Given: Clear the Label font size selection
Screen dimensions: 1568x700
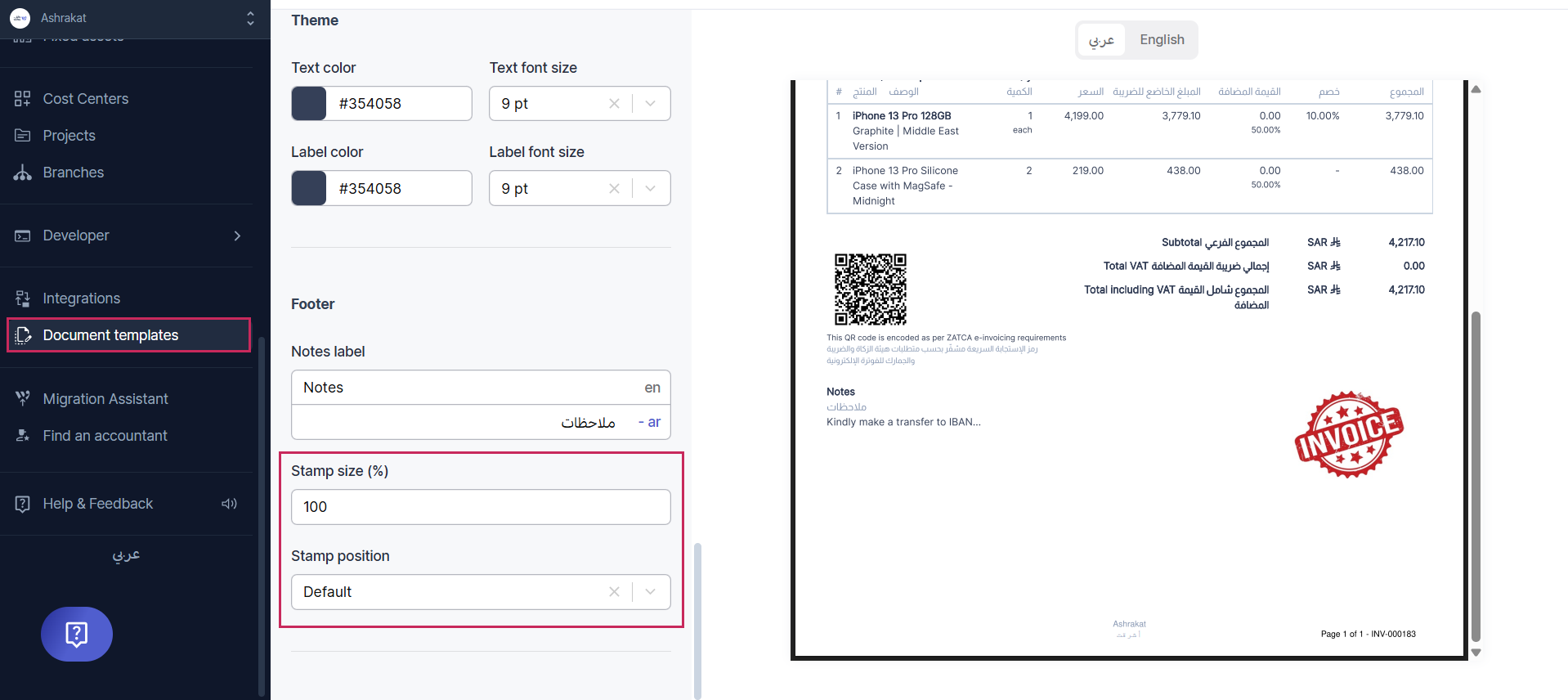Looking at the screenshot, I should (614, 189).
